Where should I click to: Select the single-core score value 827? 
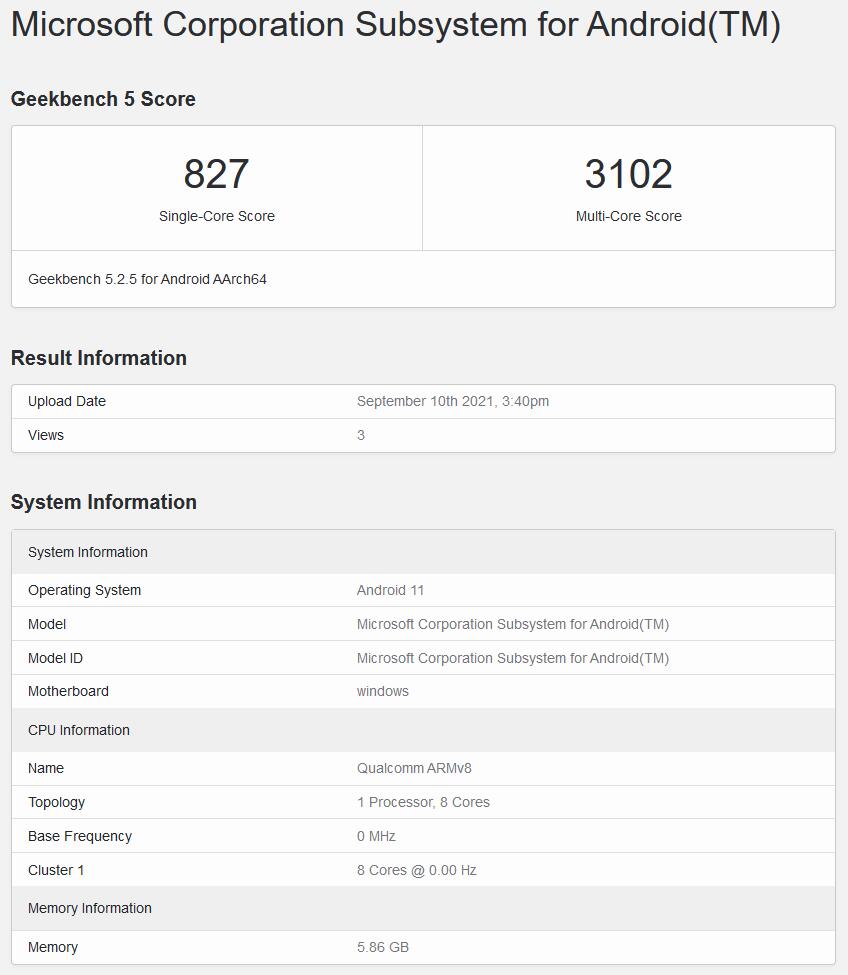click(x=216, y=174)
